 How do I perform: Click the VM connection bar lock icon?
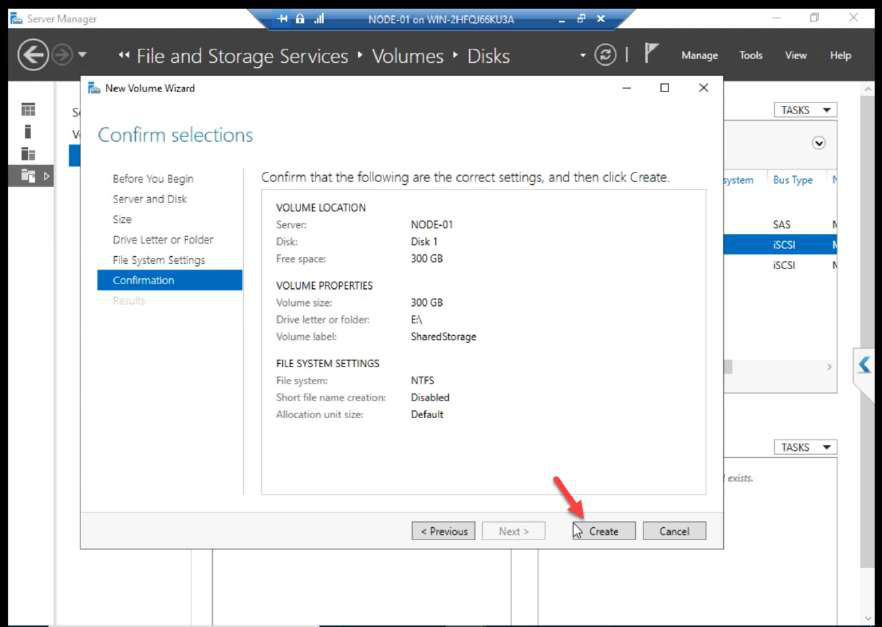pyautogui.click(x=300, y=19)
